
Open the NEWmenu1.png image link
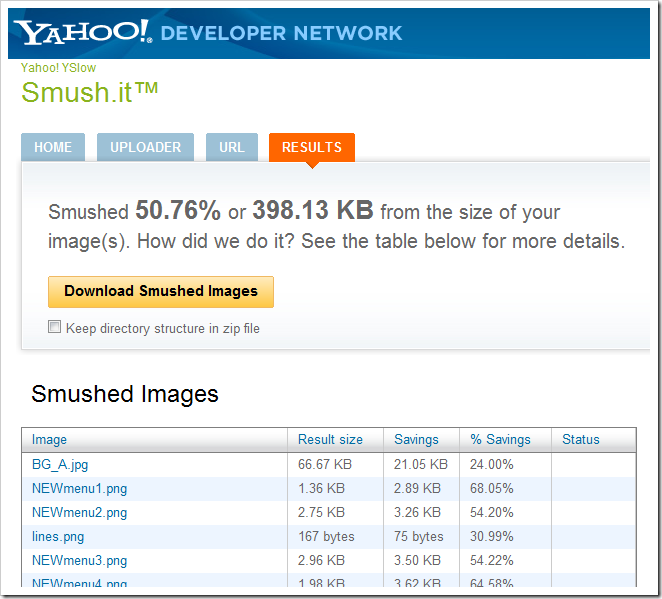pos(79,488)
